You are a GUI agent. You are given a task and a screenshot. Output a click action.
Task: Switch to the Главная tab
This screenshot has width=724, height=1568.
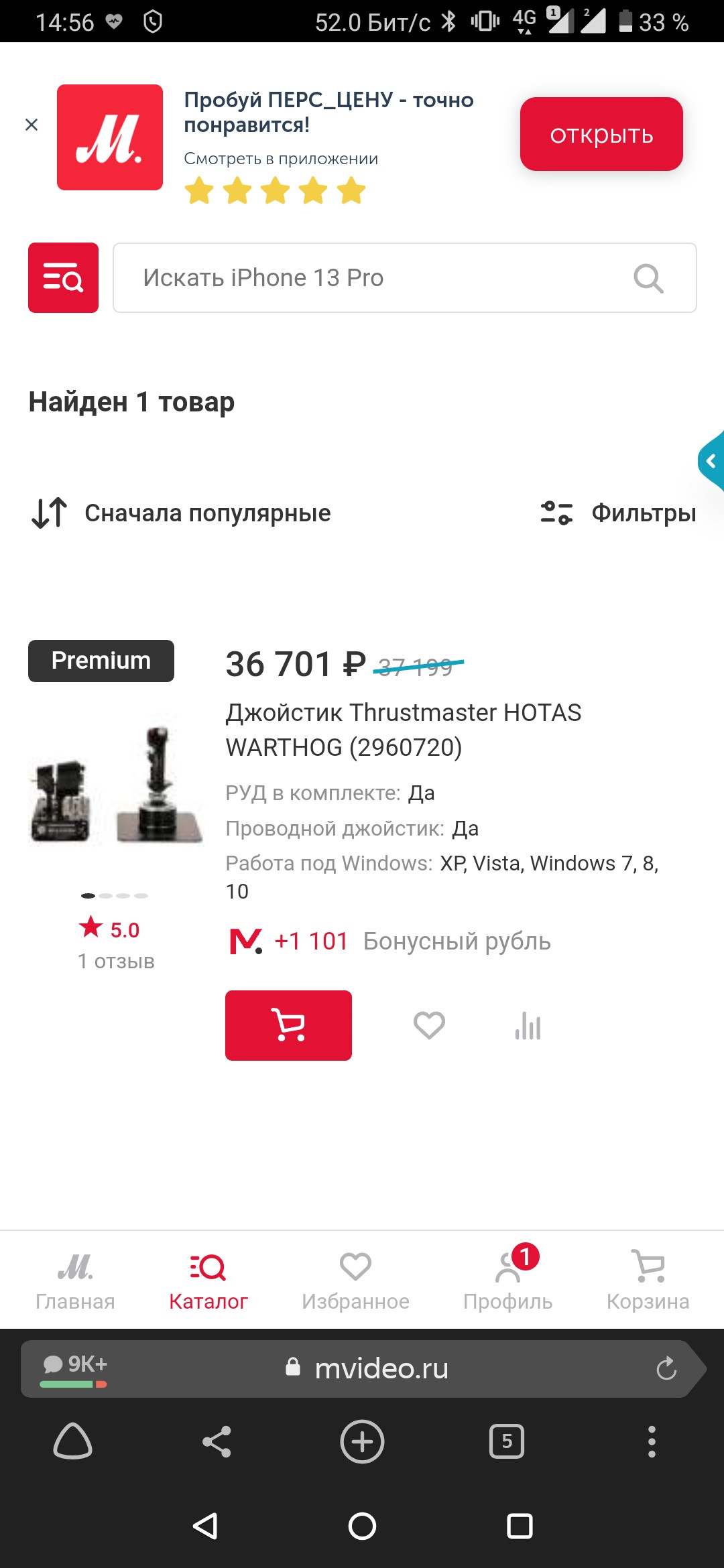75,1280
